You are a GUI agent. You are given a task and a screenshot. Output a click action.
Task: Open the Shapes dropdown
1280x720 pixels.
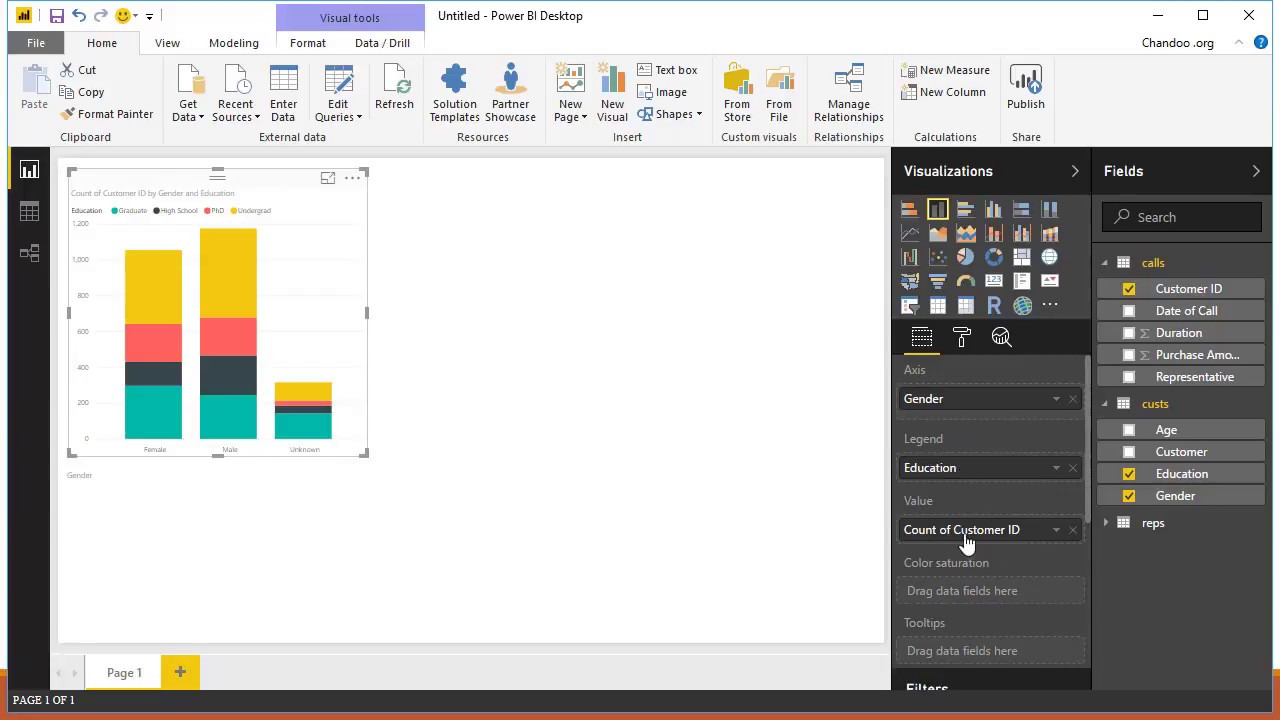click(x=670, y=114)
